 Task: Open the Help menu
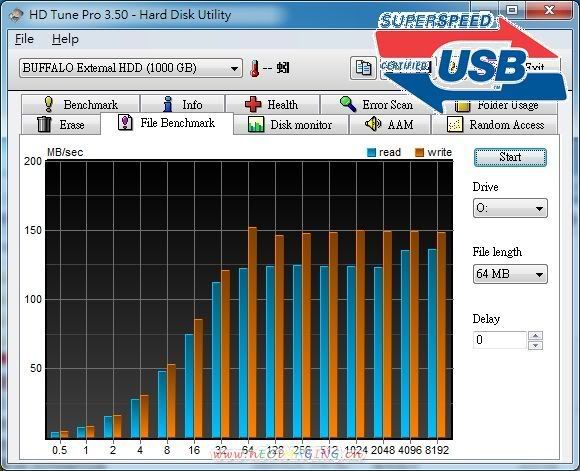65,39
